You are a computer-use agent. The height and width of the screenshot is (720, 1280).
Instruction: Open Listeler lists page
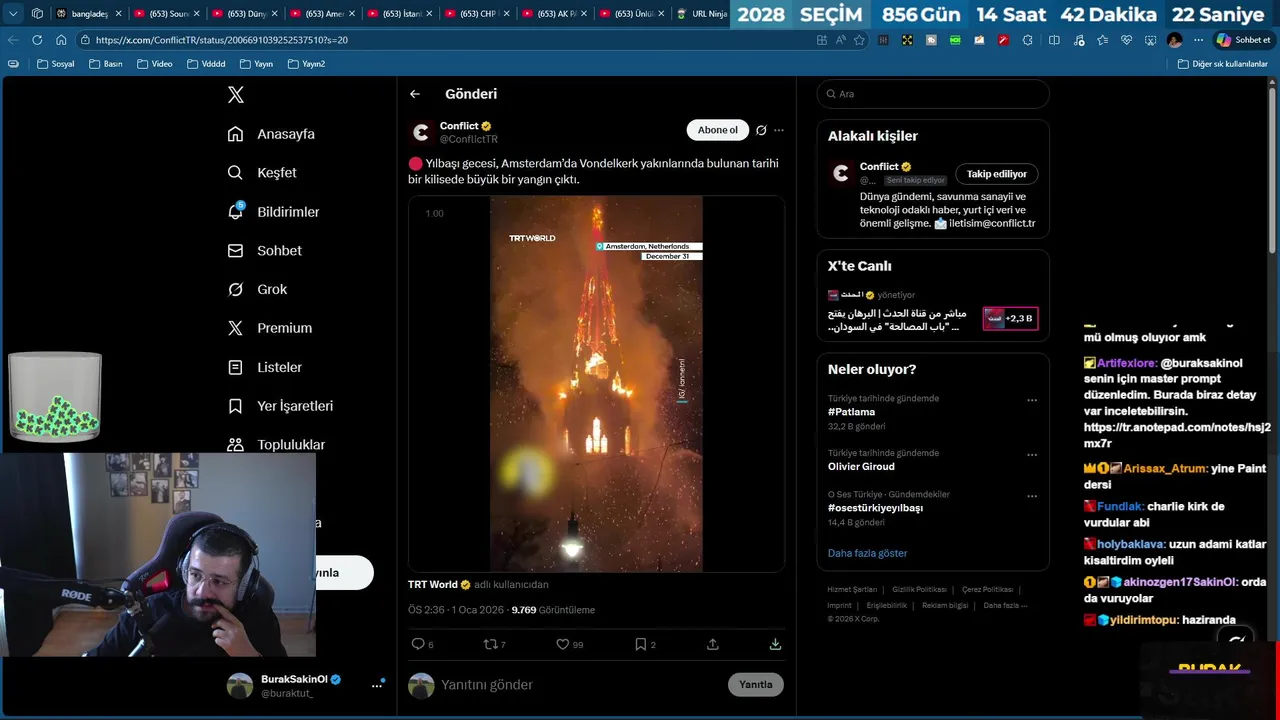(x=264, y=367)
